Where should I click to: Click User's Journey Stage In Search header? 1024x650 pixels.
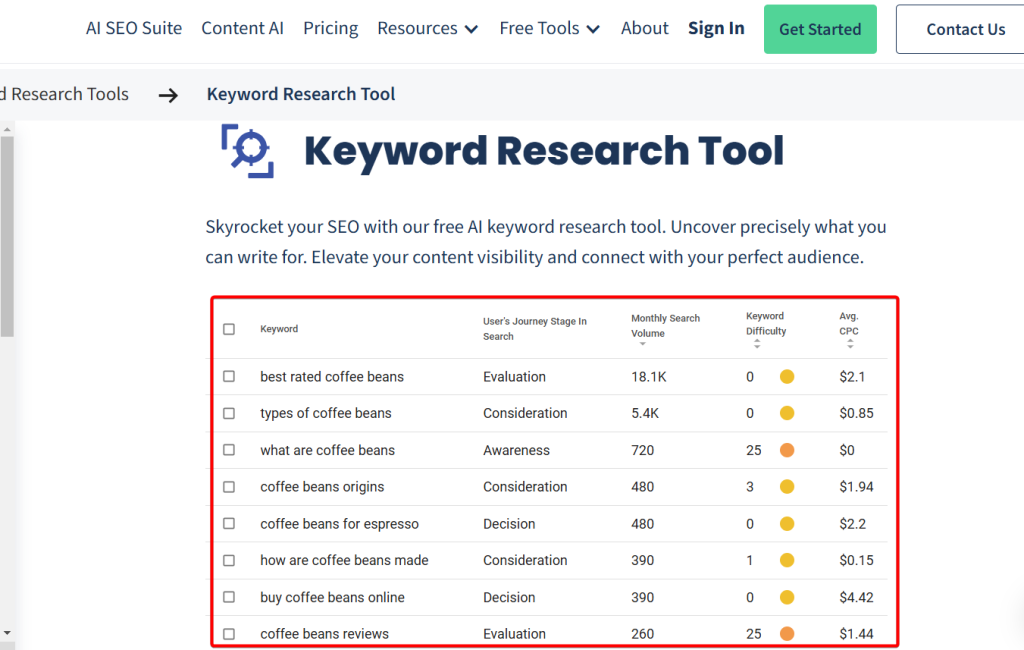[x=535, y=329]
